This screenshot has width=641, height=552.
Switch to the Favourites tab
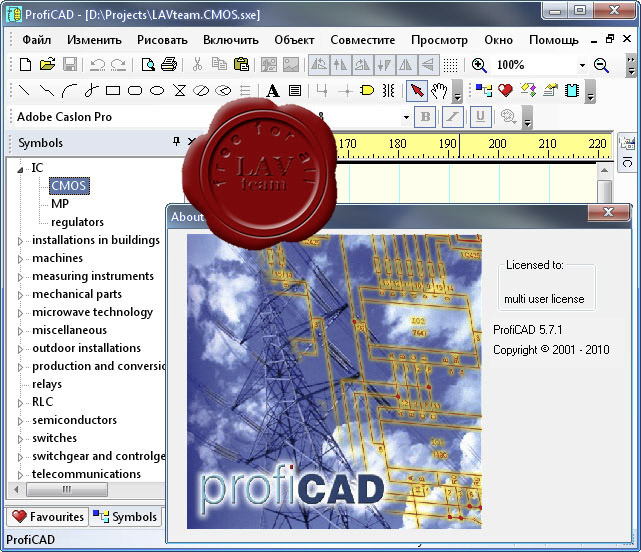[47, 517]
